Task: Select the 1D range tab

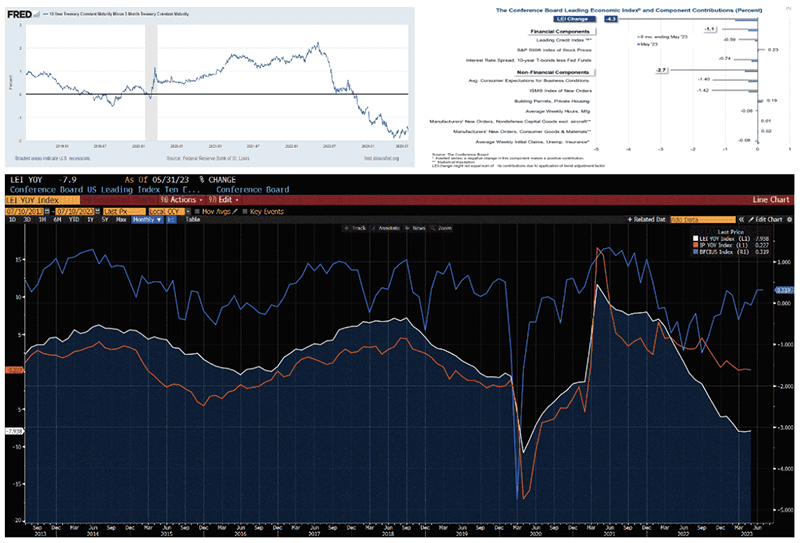Action: 13,219
